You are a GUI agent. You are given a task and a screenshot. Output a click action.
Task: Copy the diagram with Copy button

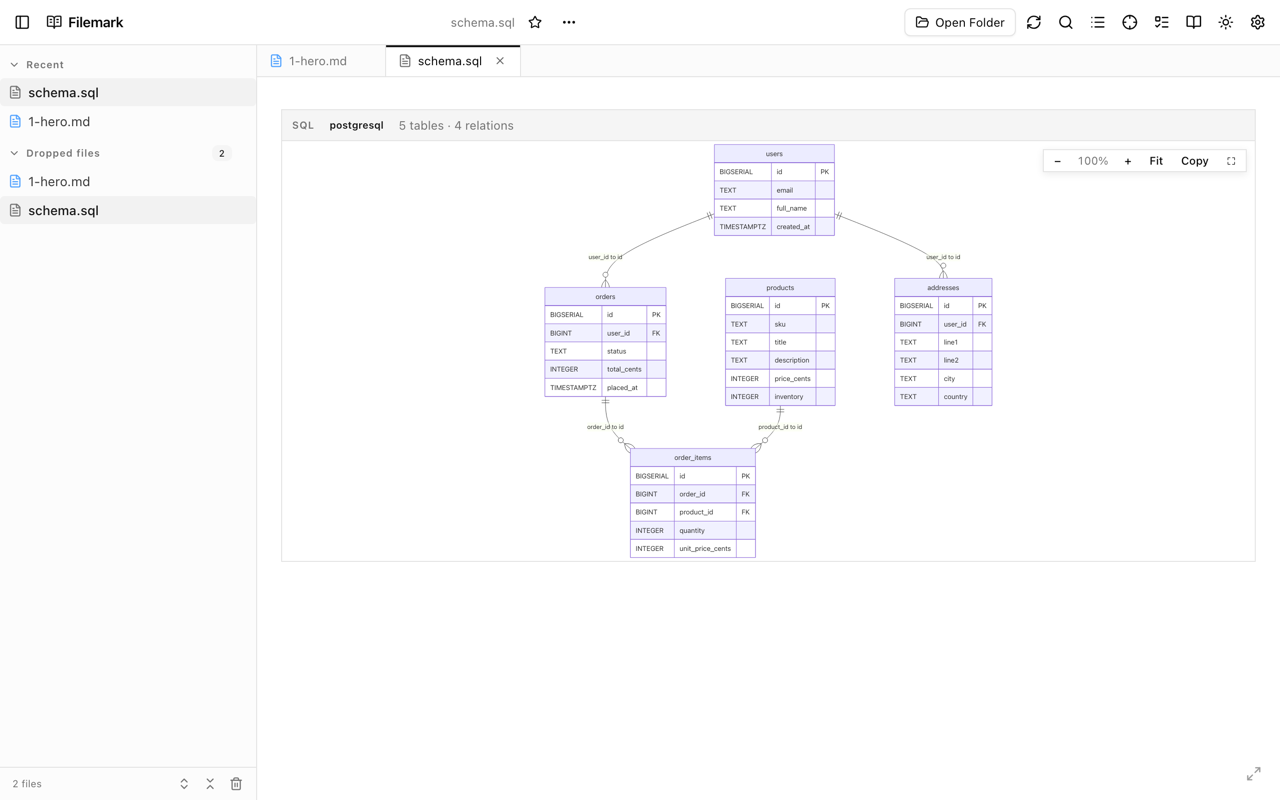(x=1195, y=161)
